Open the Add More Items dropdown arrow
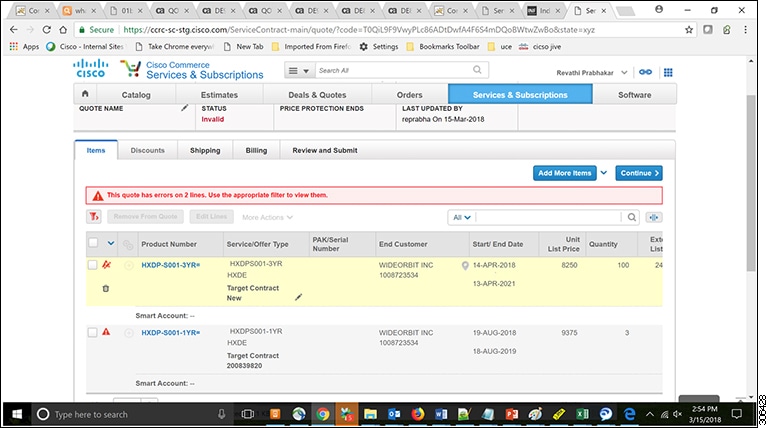 click(x=604, y=173)
